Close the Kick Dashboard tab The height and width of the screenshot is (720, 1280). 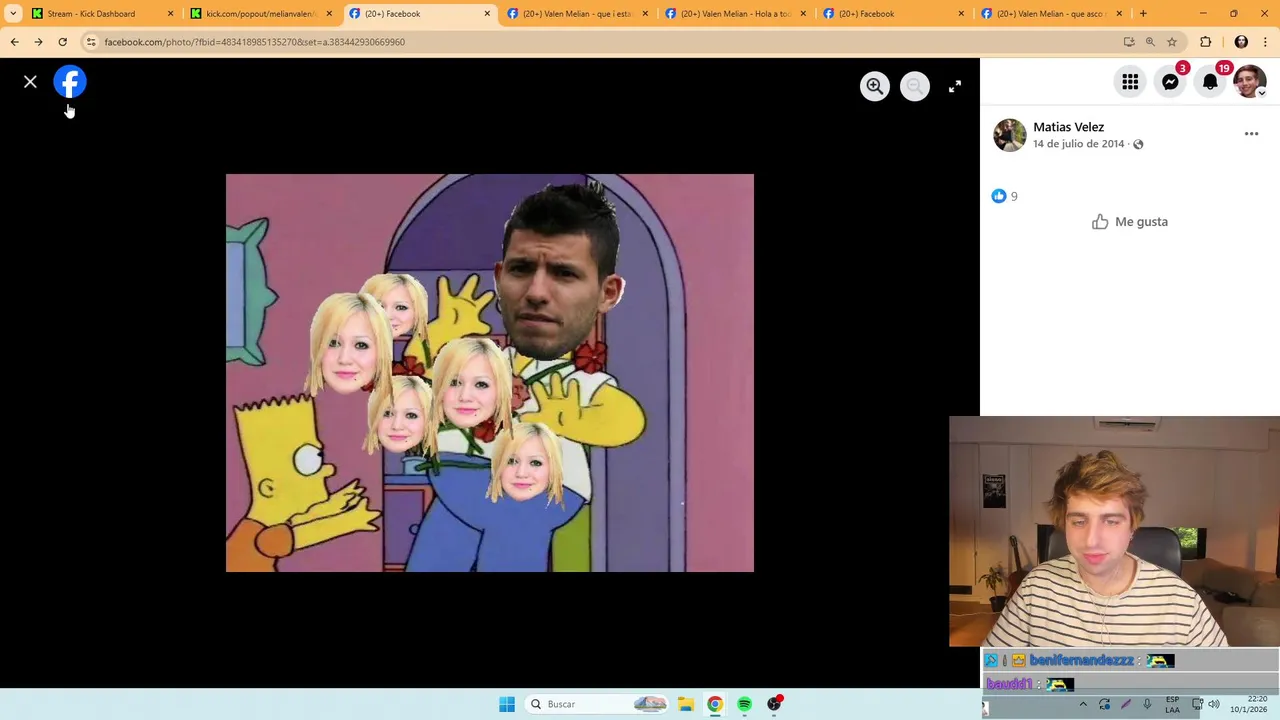[x=170, y=14]
